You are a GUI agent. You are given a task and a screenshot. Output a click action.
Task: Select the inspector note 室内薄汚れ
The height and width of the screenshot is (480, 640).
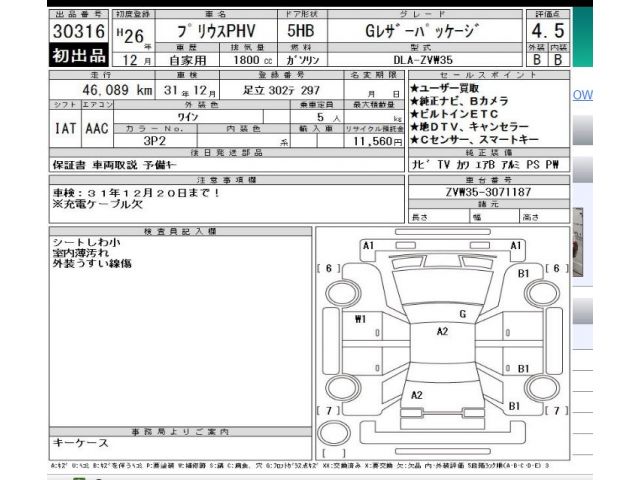tap(81, 253)
